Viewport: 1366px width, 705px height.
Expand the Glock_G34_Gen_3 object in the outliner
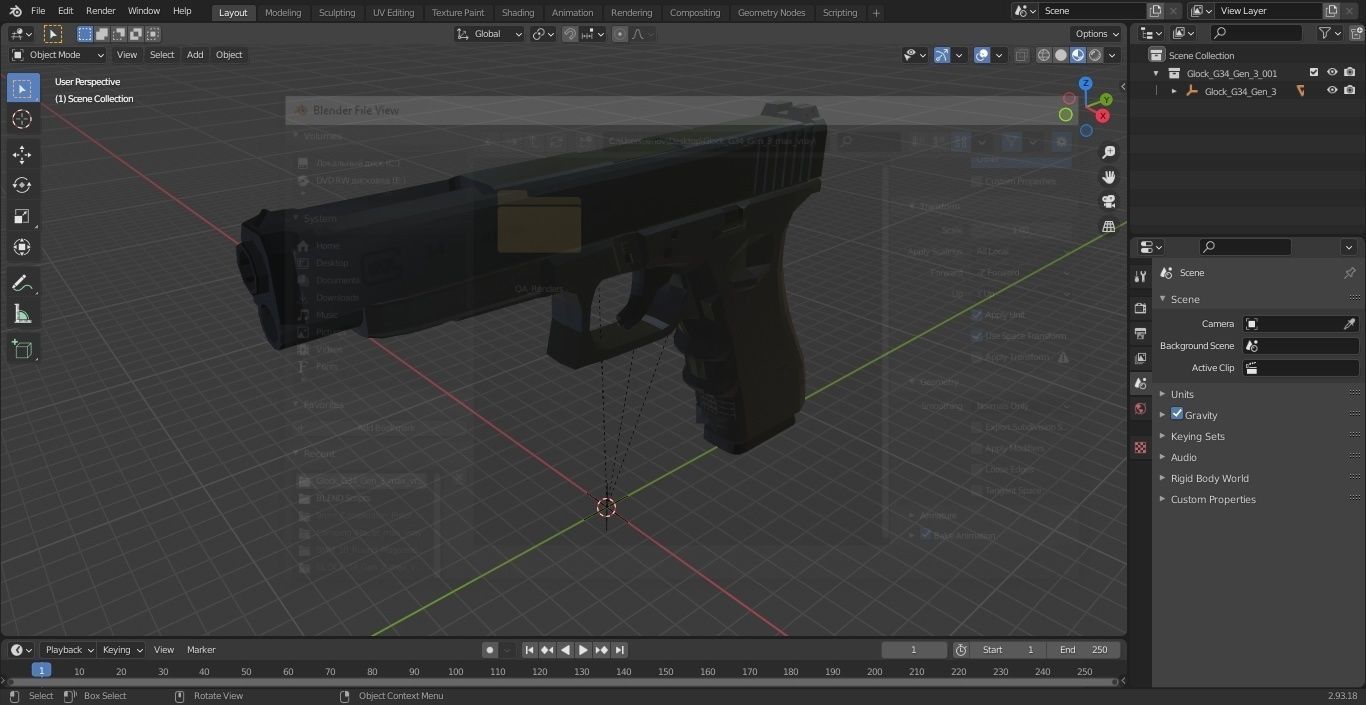(1174, 91)
